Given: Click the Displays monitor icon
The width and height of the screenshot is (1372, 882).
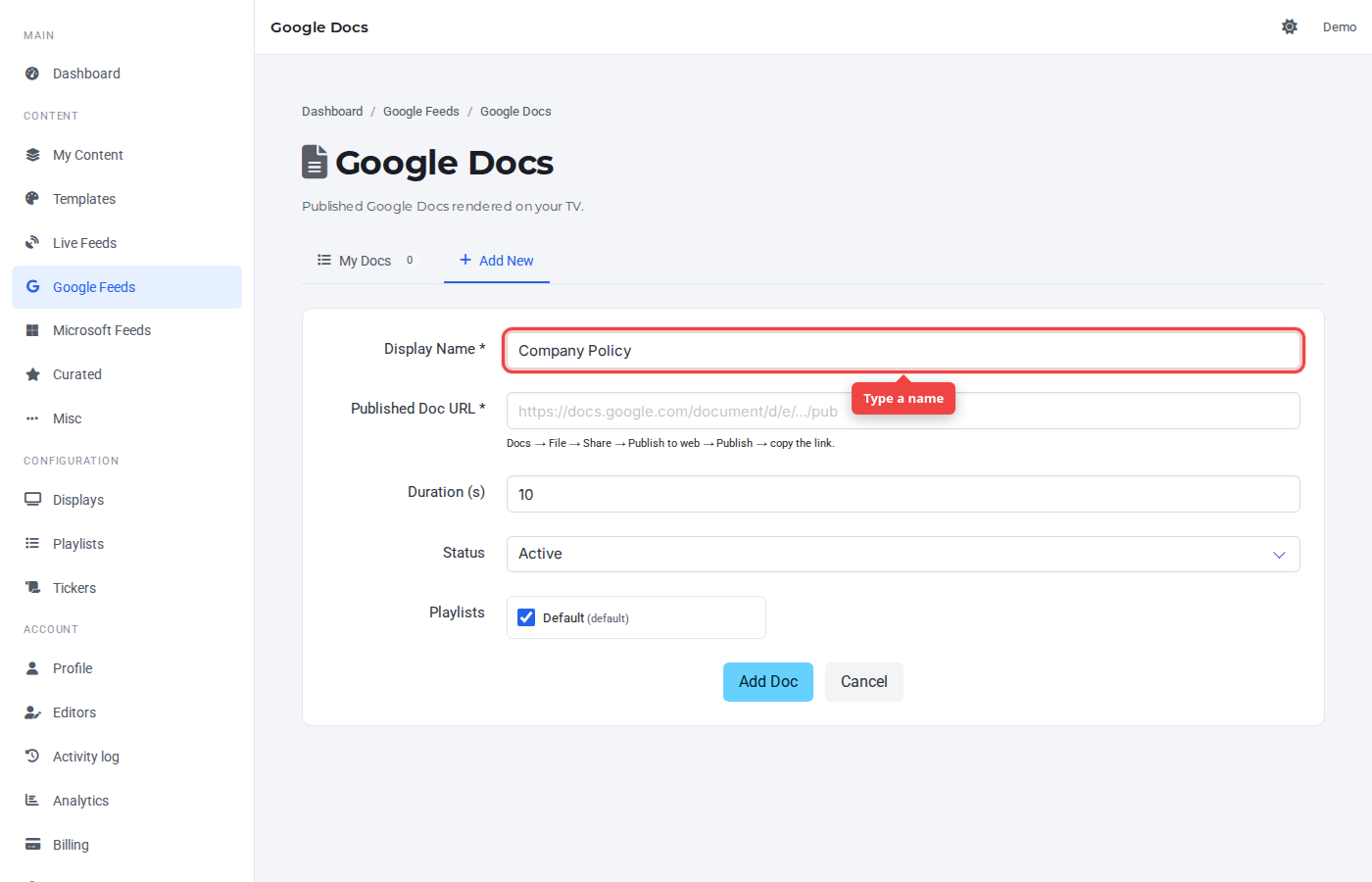Looking at the screenshot, I should pyautogui.click(x=32, y=500).
